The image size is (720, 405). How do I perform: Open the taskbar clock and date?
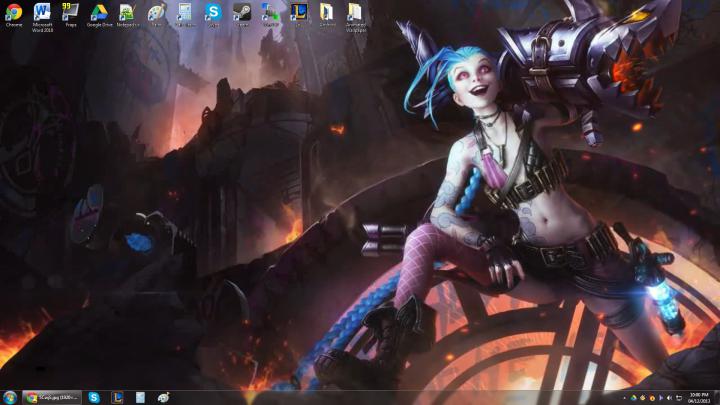(x=699, y=398)
